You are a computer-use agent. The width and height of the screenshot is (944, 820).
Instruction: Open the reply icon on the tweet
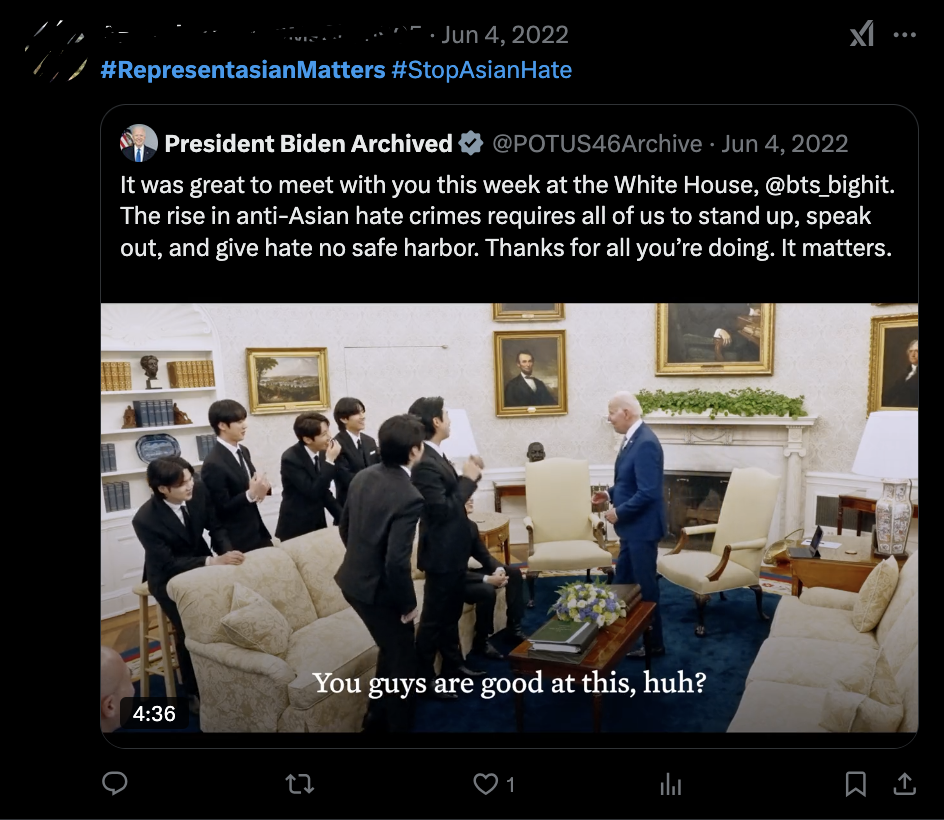coord(115,783)
